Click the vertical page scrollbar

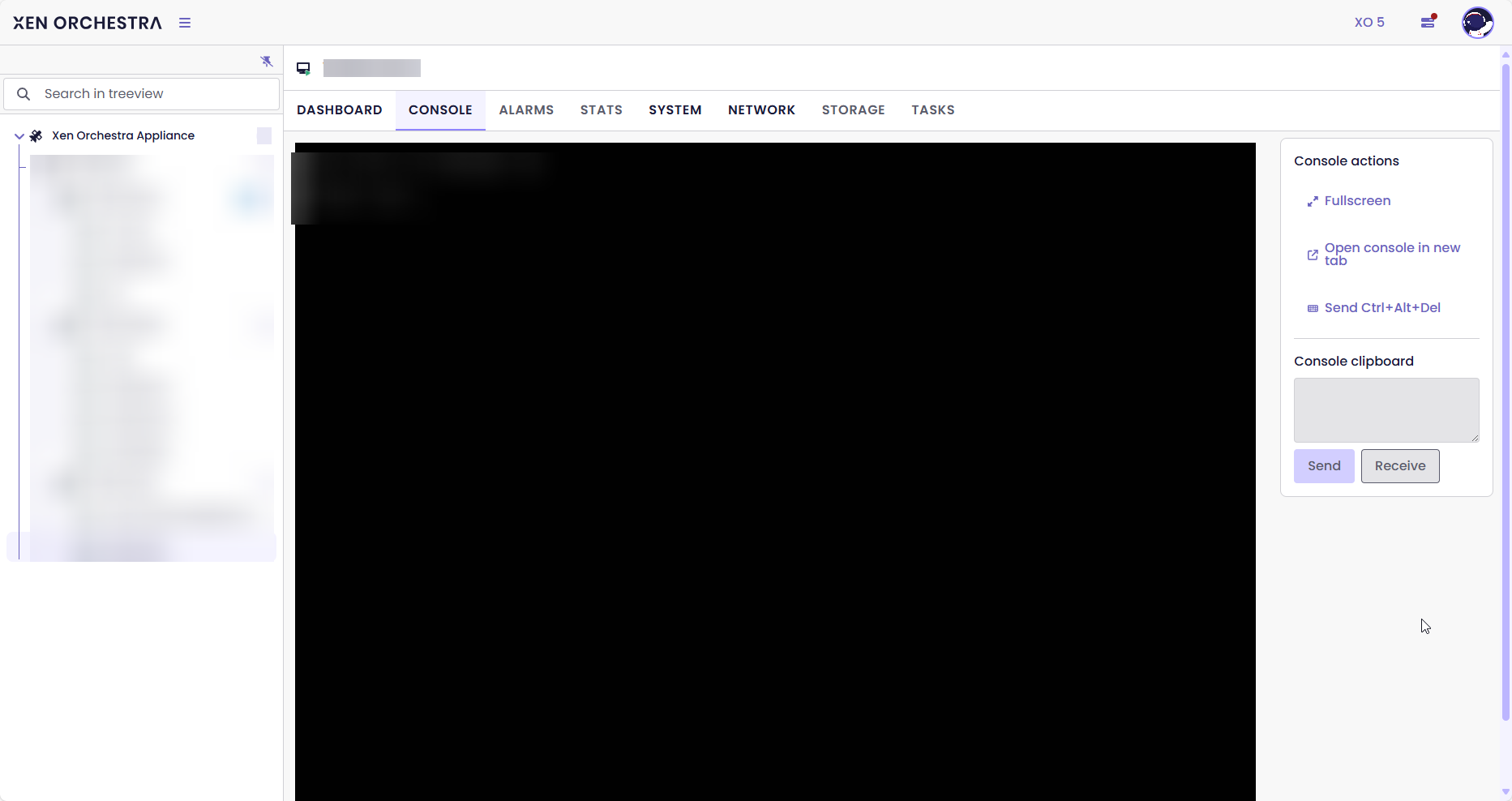point(1506,389)
